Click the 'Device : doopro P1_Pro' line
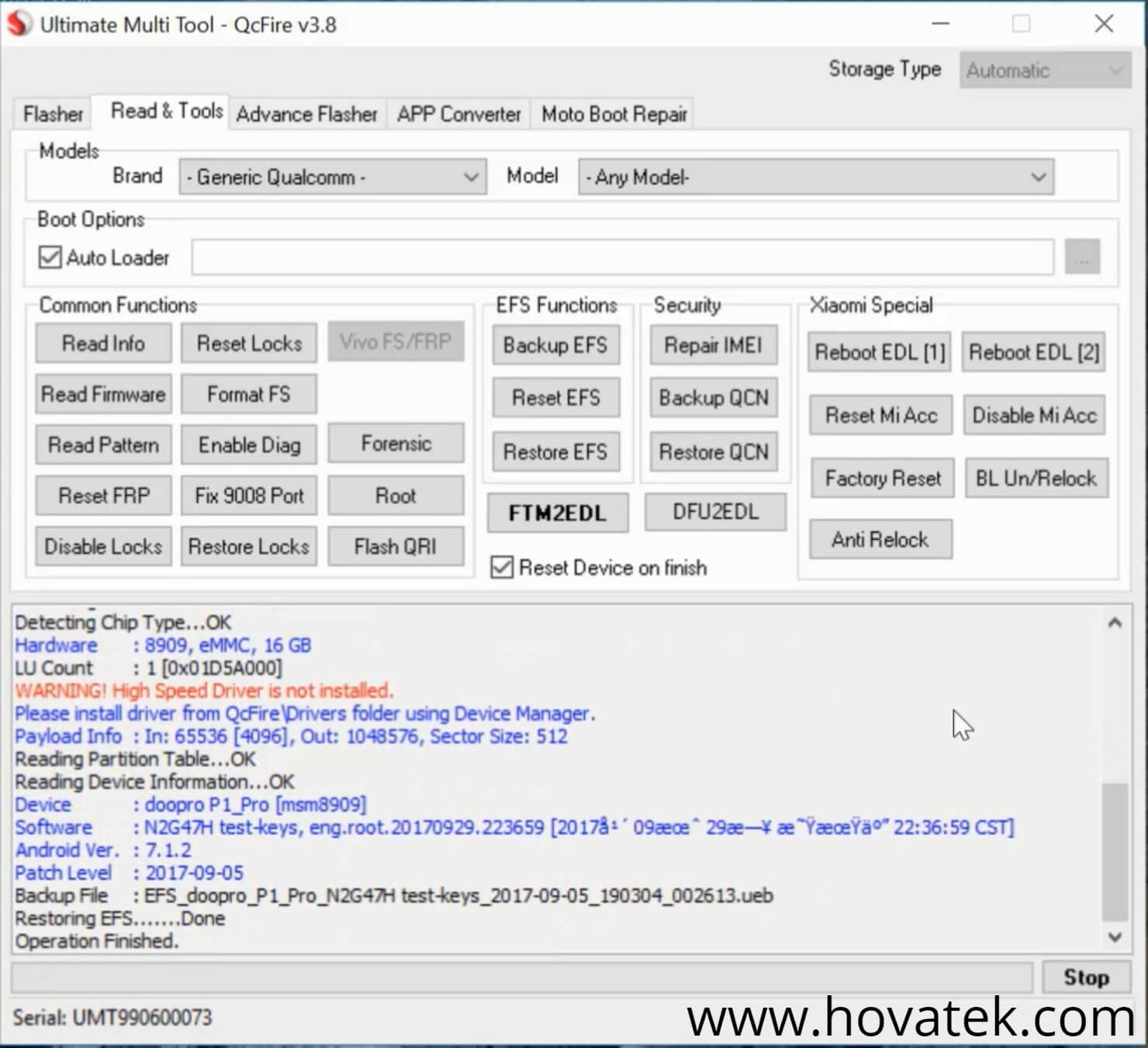Screen dimensions: 1148x1048 pos(191,804)
